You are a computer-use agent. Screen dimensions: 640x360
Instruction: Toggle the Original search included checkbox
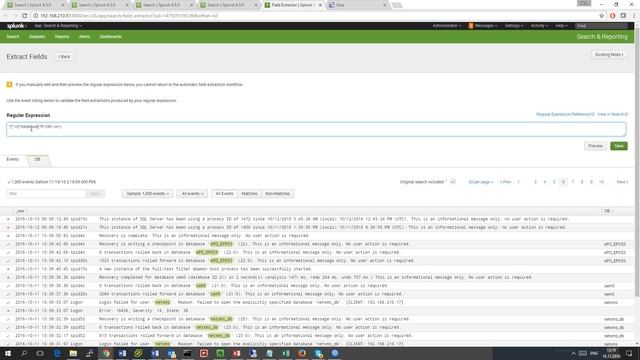pyautogui.click(x=453, y=182)
